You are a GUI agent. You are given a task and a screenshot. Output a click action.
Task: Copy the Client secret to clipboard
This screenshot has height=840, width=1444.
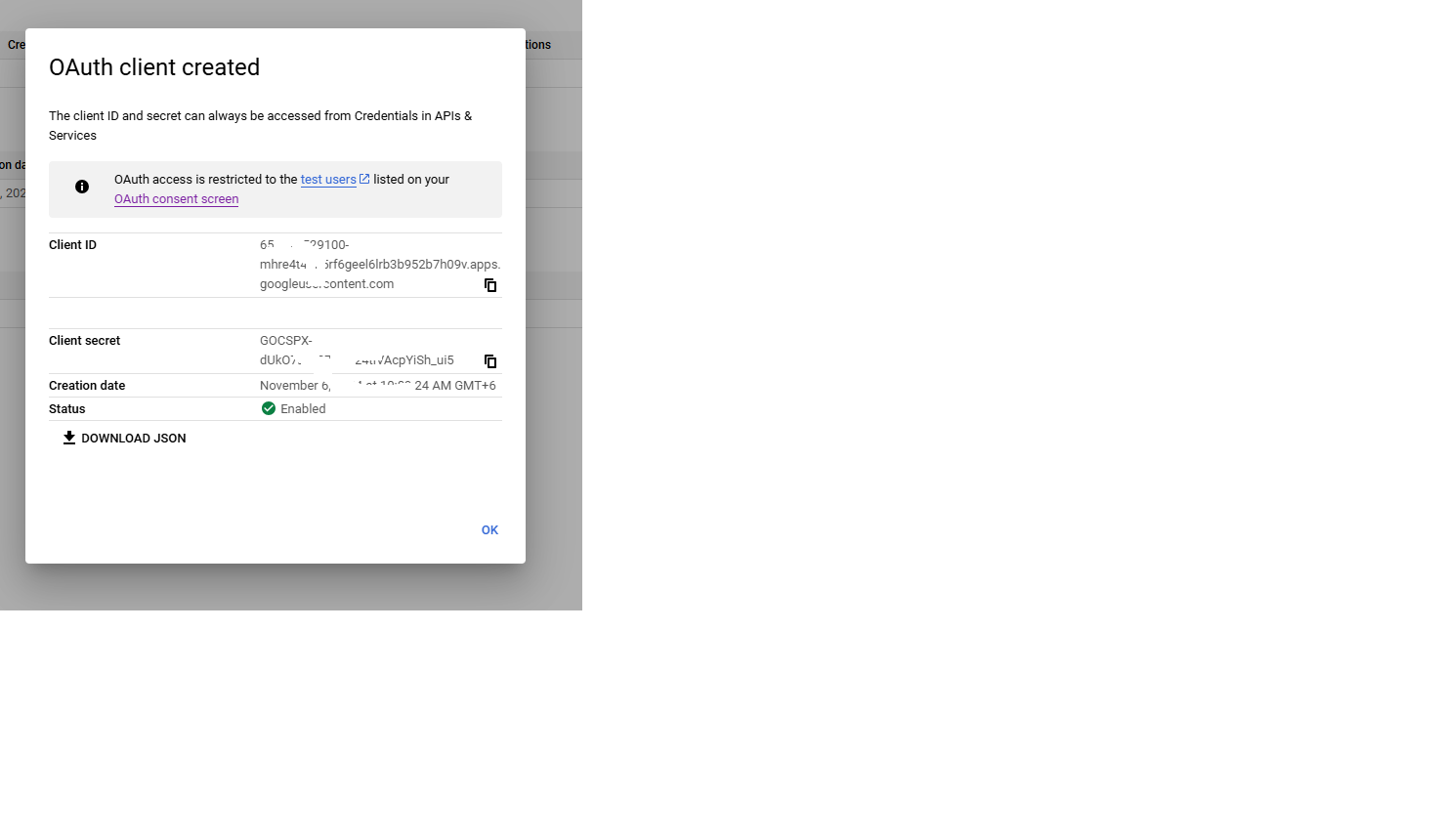pos(490,361)
